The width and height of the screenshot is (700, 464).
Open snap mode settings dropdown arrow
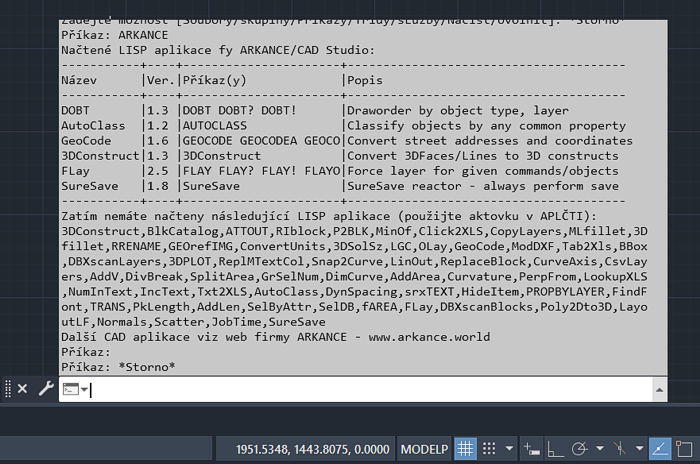(x=507, y=449)
